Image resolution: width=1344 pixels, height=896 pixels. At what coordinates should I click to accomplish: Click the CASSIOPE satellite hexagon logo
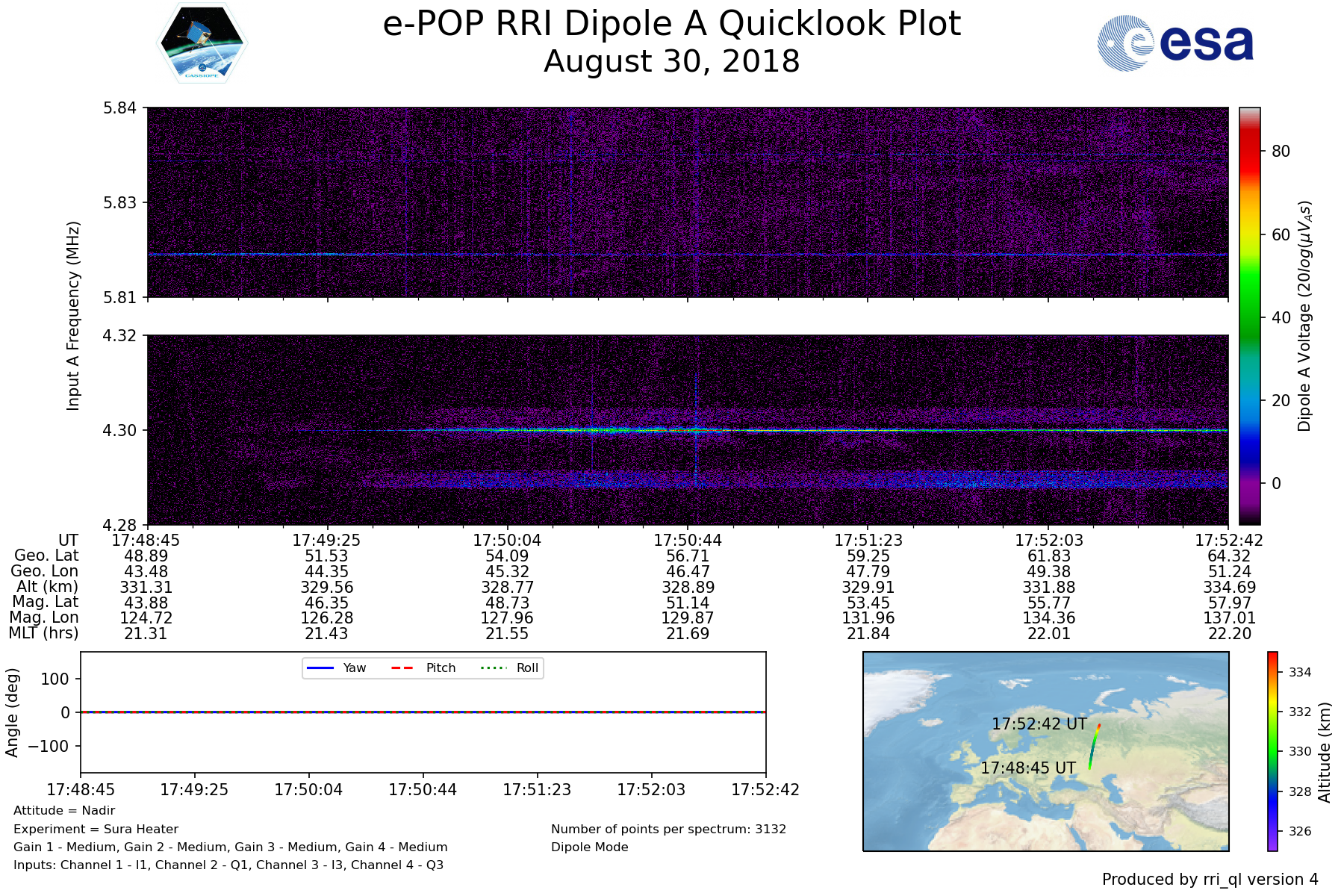(x=202, y=43)
